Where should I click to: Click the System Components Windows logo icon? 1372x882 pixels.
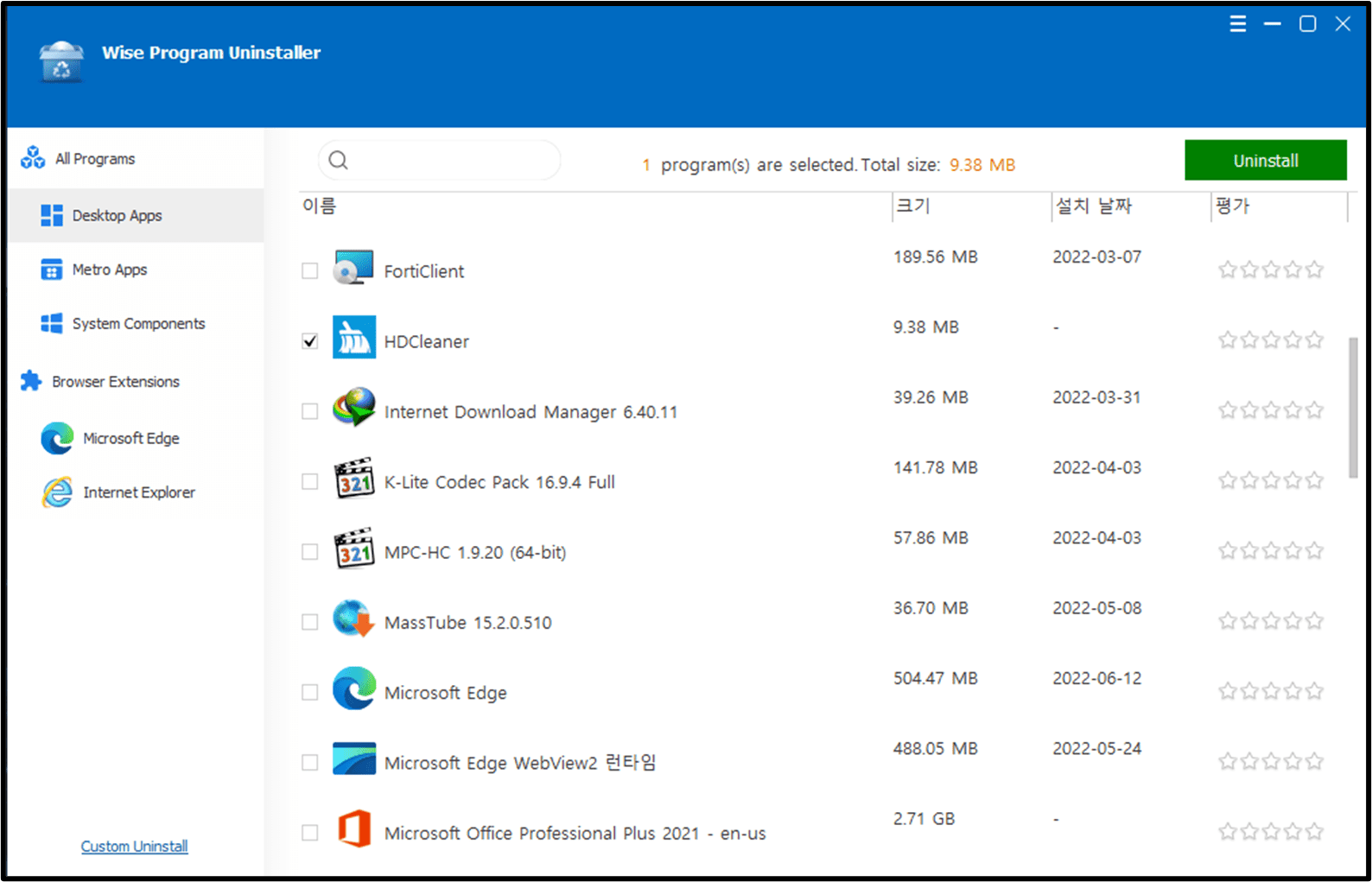coord(52,323)
